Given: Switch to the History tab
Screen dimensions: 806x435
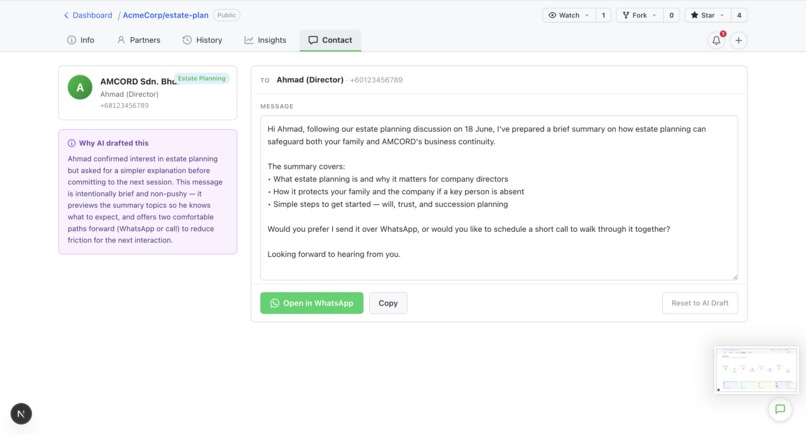Looking at the screenshot, I should coord(203,40).
